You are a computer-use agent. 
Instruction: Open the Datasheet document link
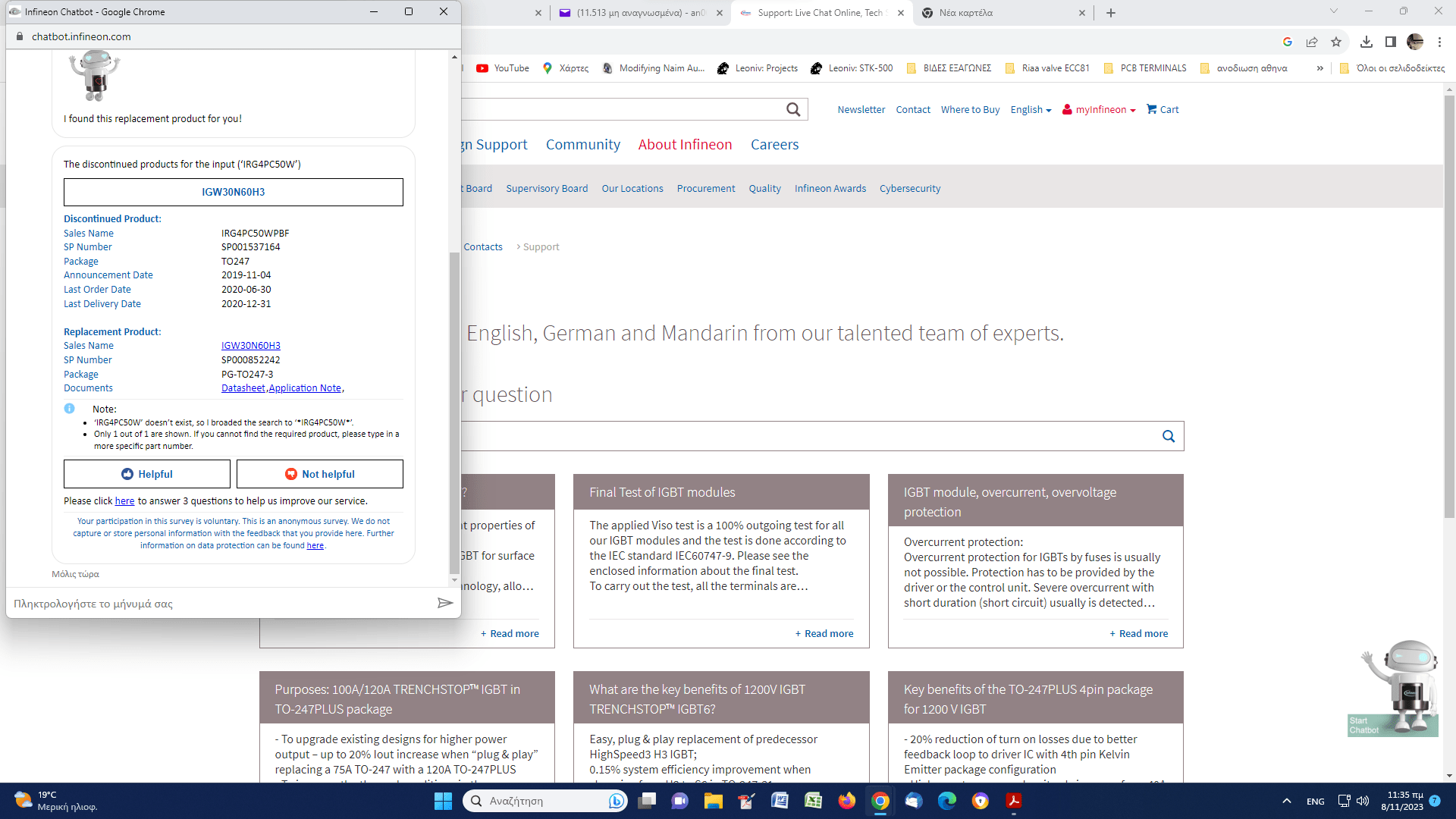(x=243, y=388)
